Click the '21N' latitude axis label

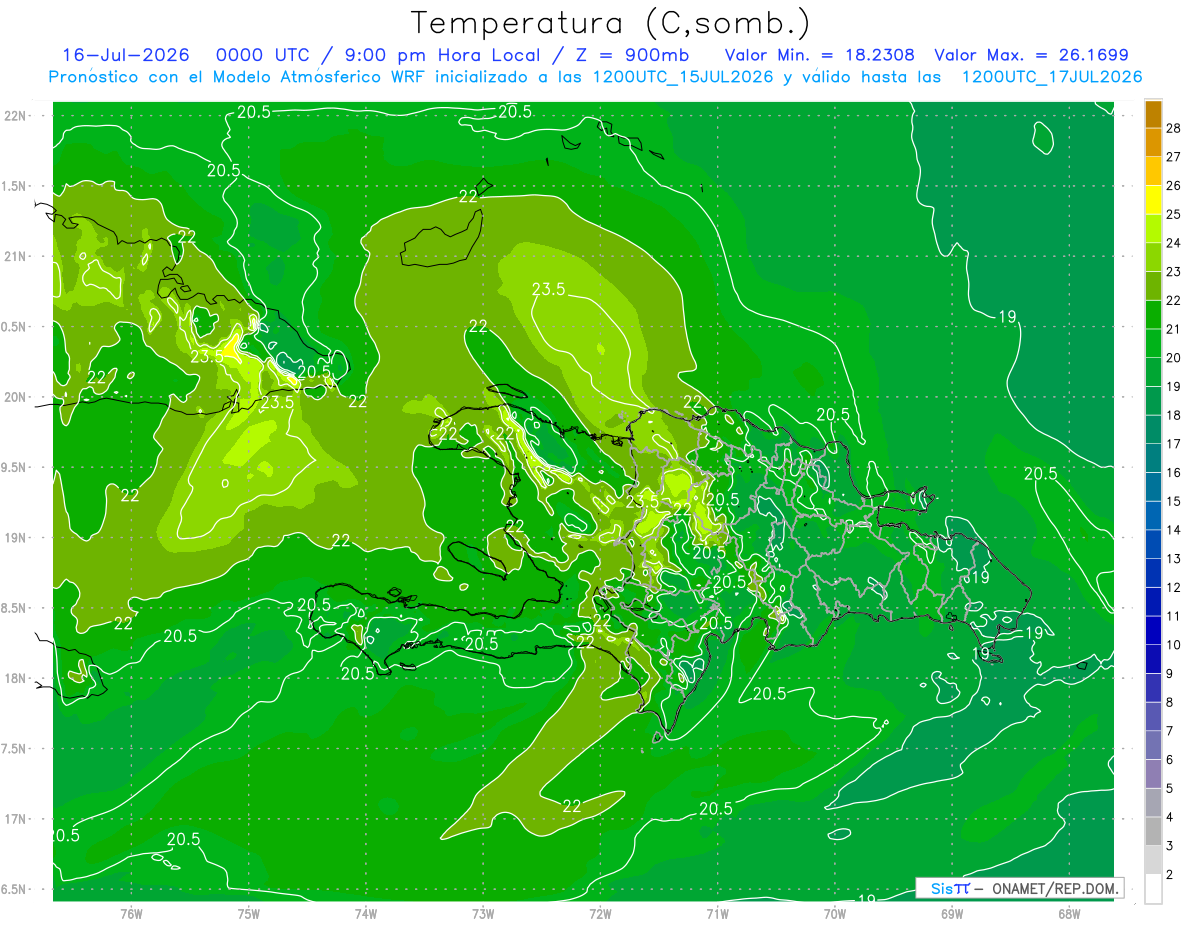(x=16, y=256)
